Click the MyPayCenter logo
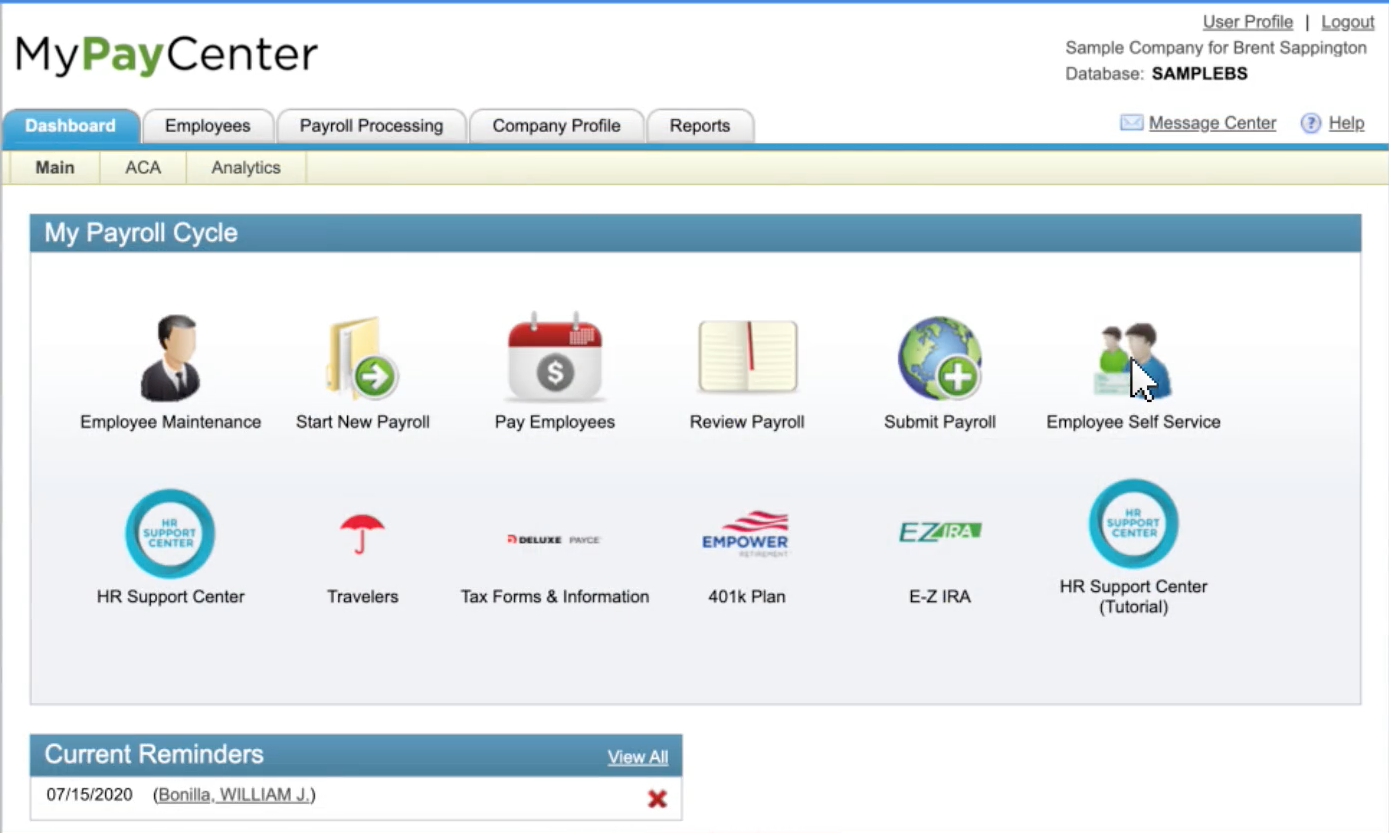The width and height of the screenshot is (1389, 833). [167, 55]
